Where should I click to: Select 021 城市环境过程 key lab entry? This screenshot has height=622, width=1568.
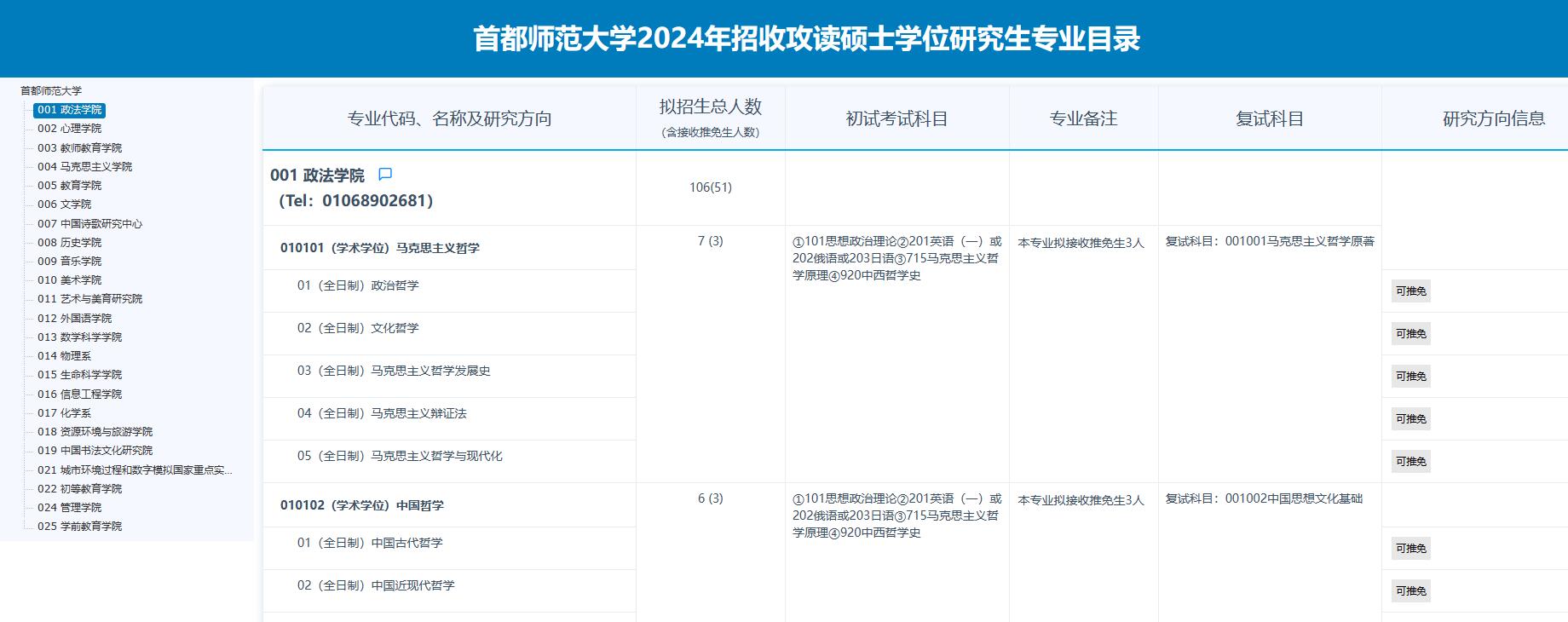point(134,470)
